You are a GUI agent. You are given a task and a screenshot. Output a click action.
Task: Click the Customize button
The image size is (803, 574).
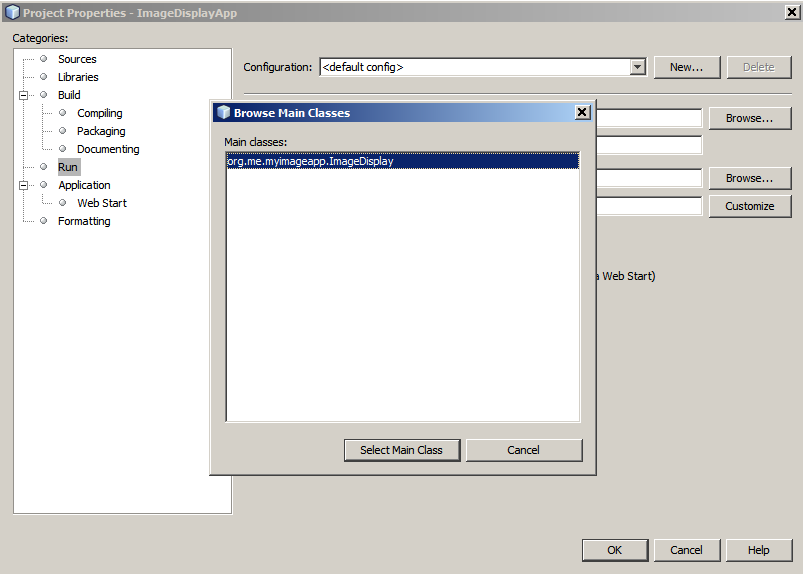pyautogui.click(x=749, y=206)
